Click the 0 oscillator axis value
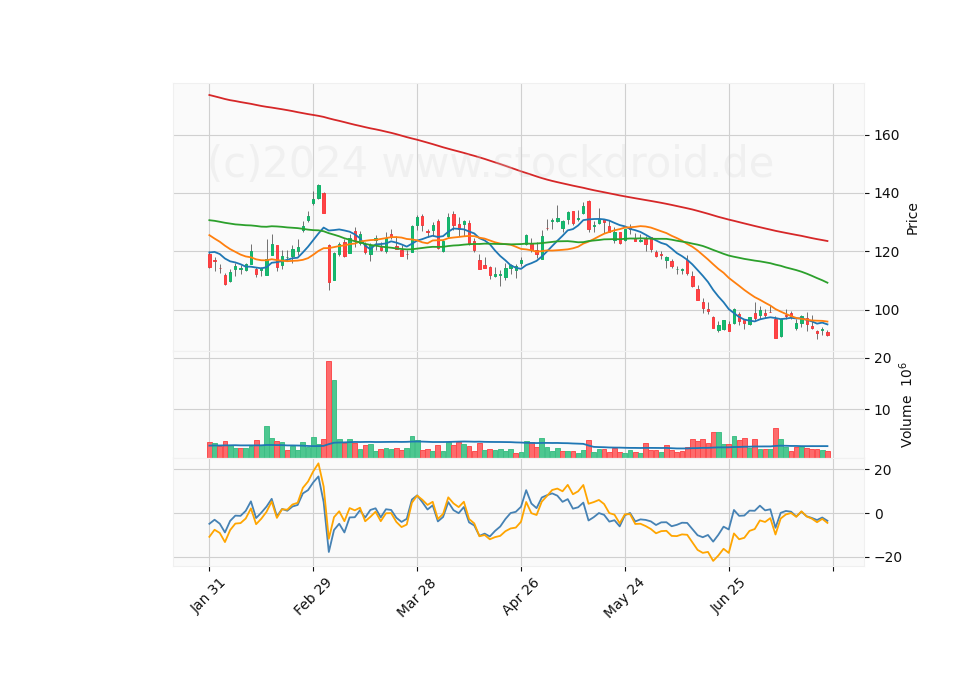 [879, 514]
